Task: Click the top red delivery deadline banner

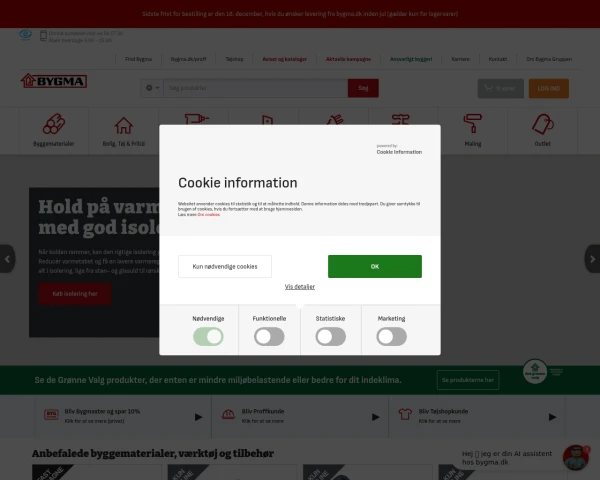Action: [300, 14]
